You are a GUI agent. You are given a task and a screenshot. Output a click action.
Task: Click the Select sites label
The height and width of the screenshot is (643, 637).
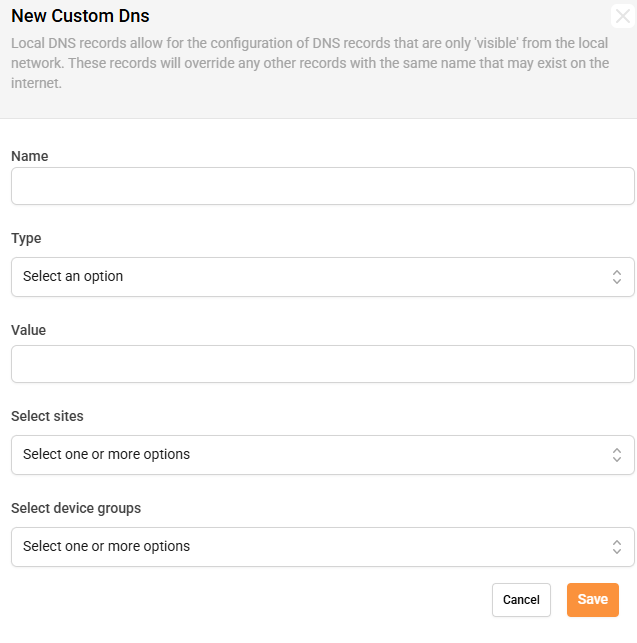tap(47, 416)
